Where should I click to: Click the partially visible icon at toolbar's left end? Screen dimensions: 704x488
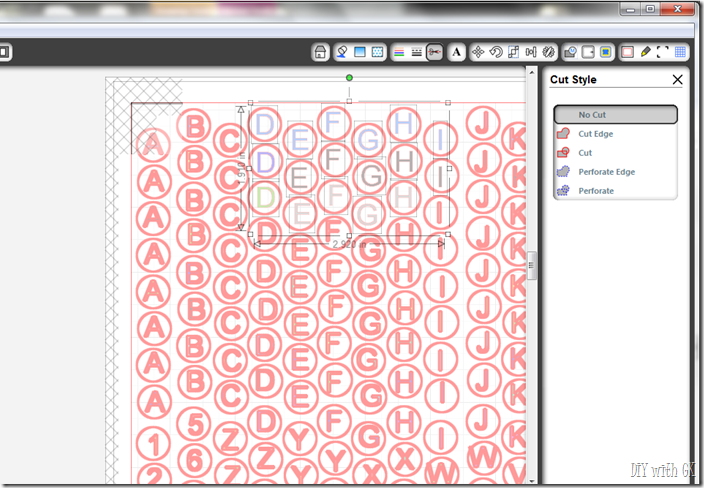coord(4,52)
